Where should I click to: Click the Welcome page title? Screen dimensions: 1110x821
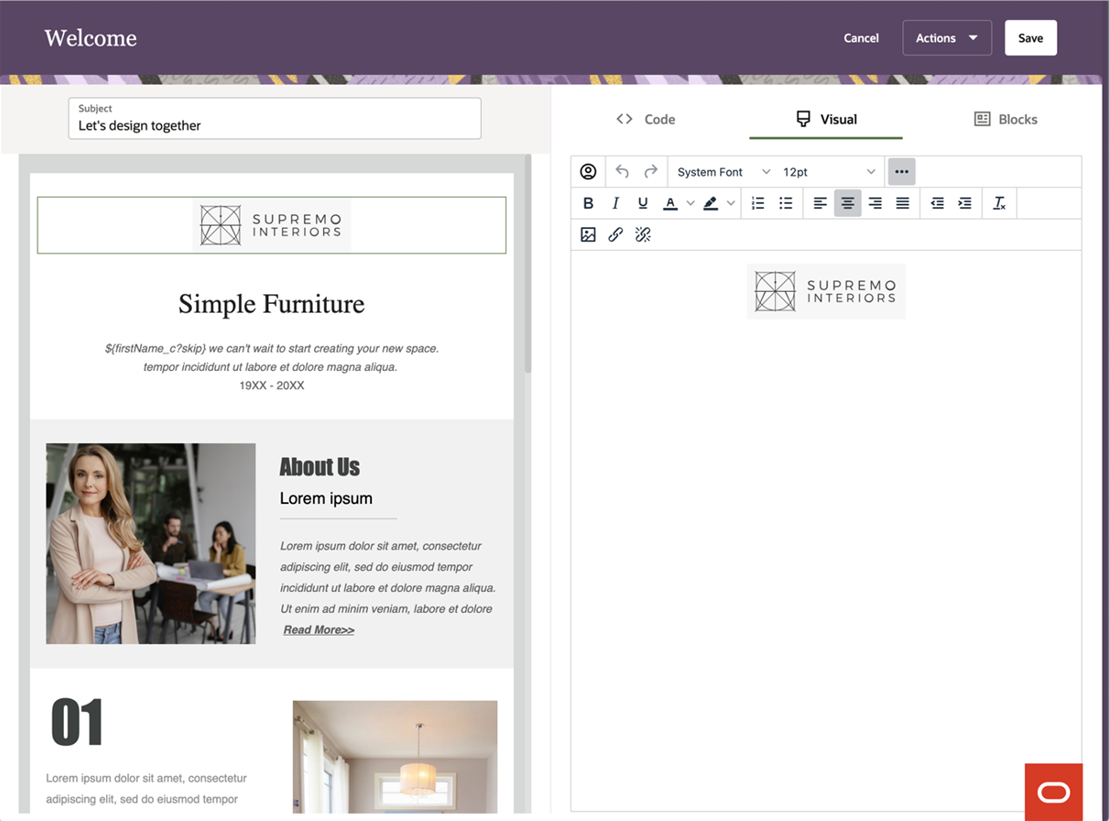click(91, 38)
